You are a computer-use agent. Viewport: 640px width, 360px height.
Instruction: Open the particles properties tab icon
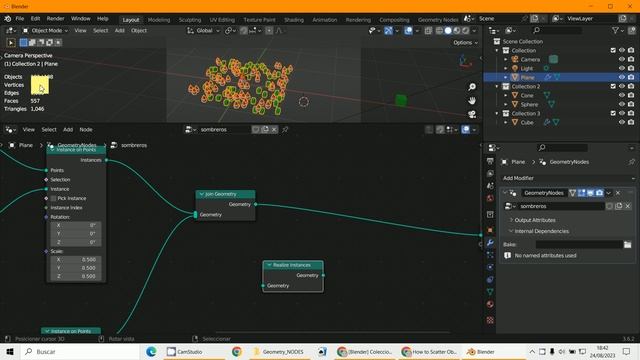(490, 255)
